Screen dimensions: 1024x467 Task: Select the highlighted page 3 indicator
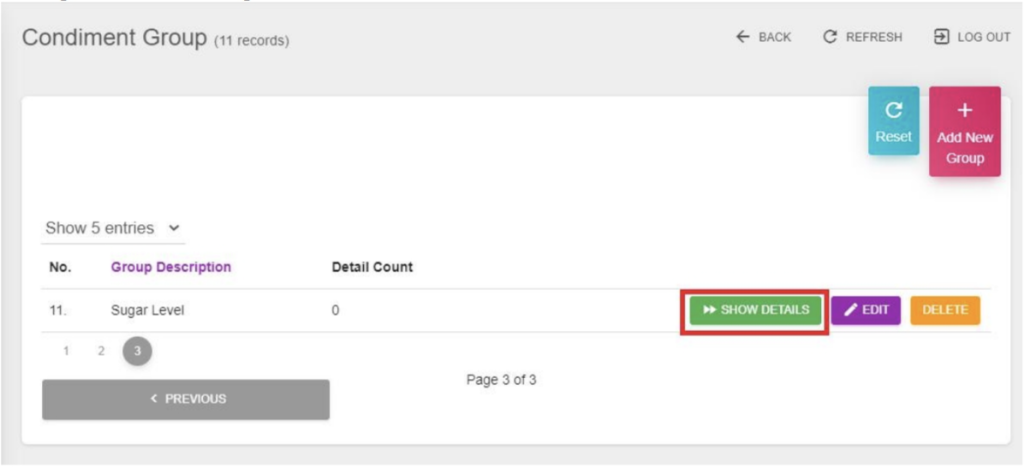tap(137, 351)
